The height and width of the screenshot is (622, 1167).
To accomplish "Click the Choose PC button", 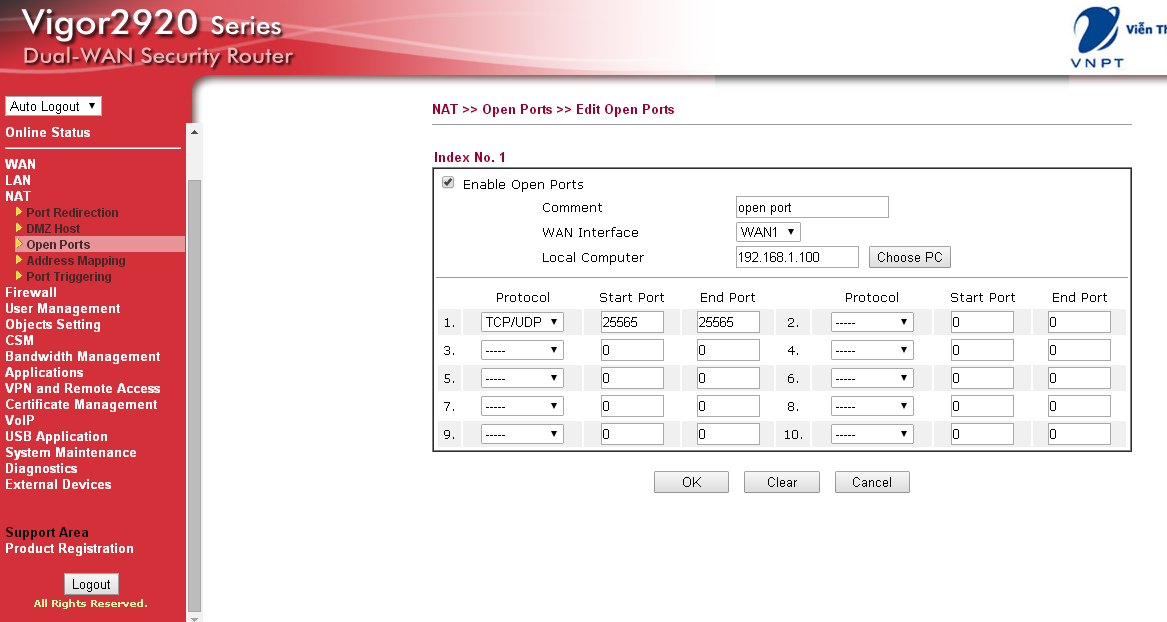I will tap(909, 257).
